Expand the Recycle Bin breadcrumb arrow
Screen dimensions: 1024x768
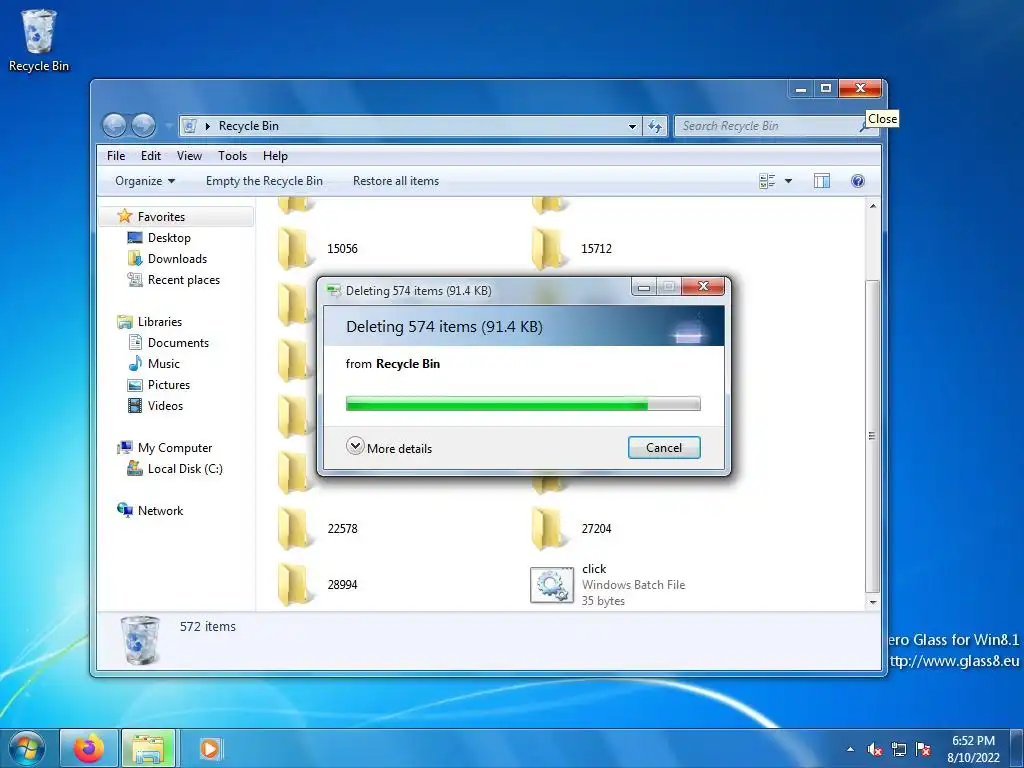pos(207,126)
